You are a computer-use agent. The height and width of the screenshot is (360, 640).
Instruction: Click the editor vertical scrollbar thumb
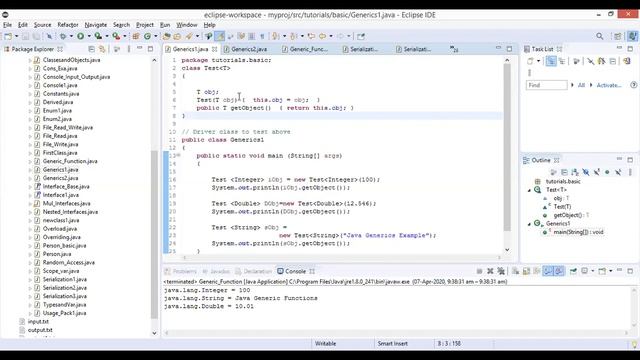click(x=507, y=147)
